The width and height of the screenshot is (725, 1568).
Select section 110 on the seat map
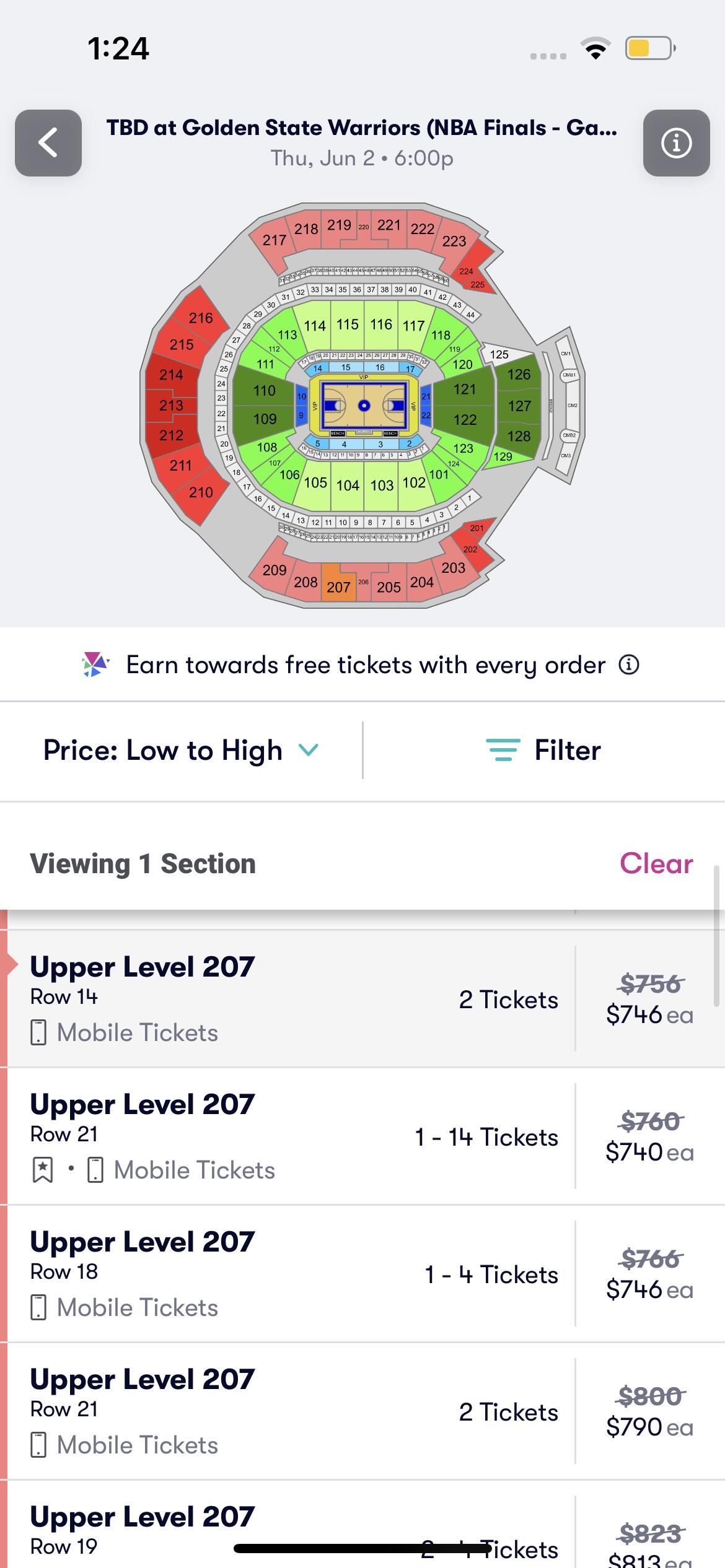264,390
